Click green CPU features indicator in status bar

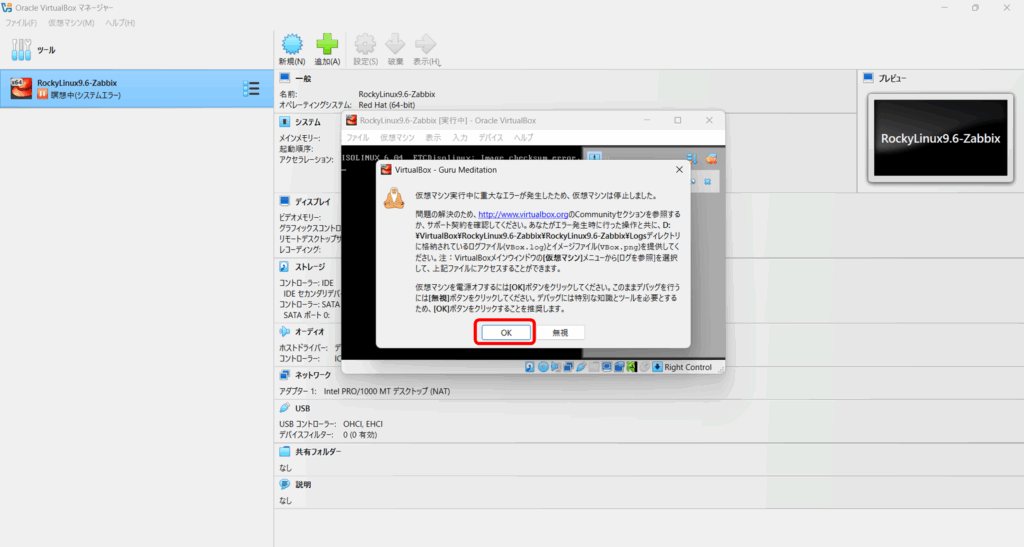coord(632,367)
